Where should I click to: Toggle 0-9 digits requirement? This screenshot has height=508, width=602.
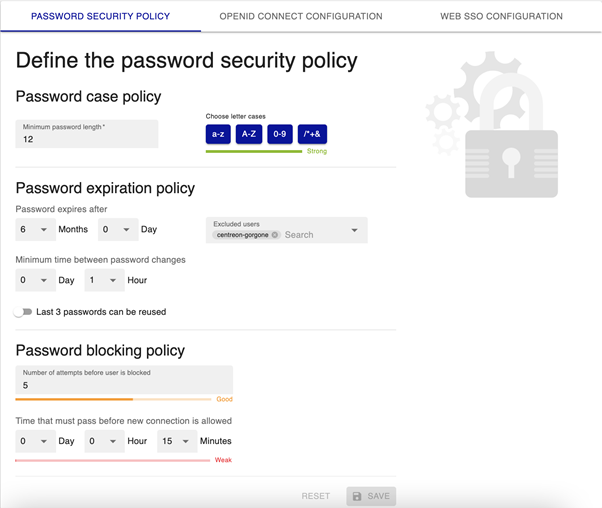click(280, 134)
